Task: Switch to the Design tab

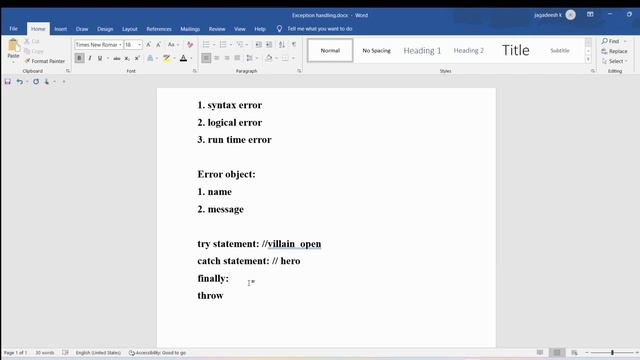Action: [x=105, y=29]
